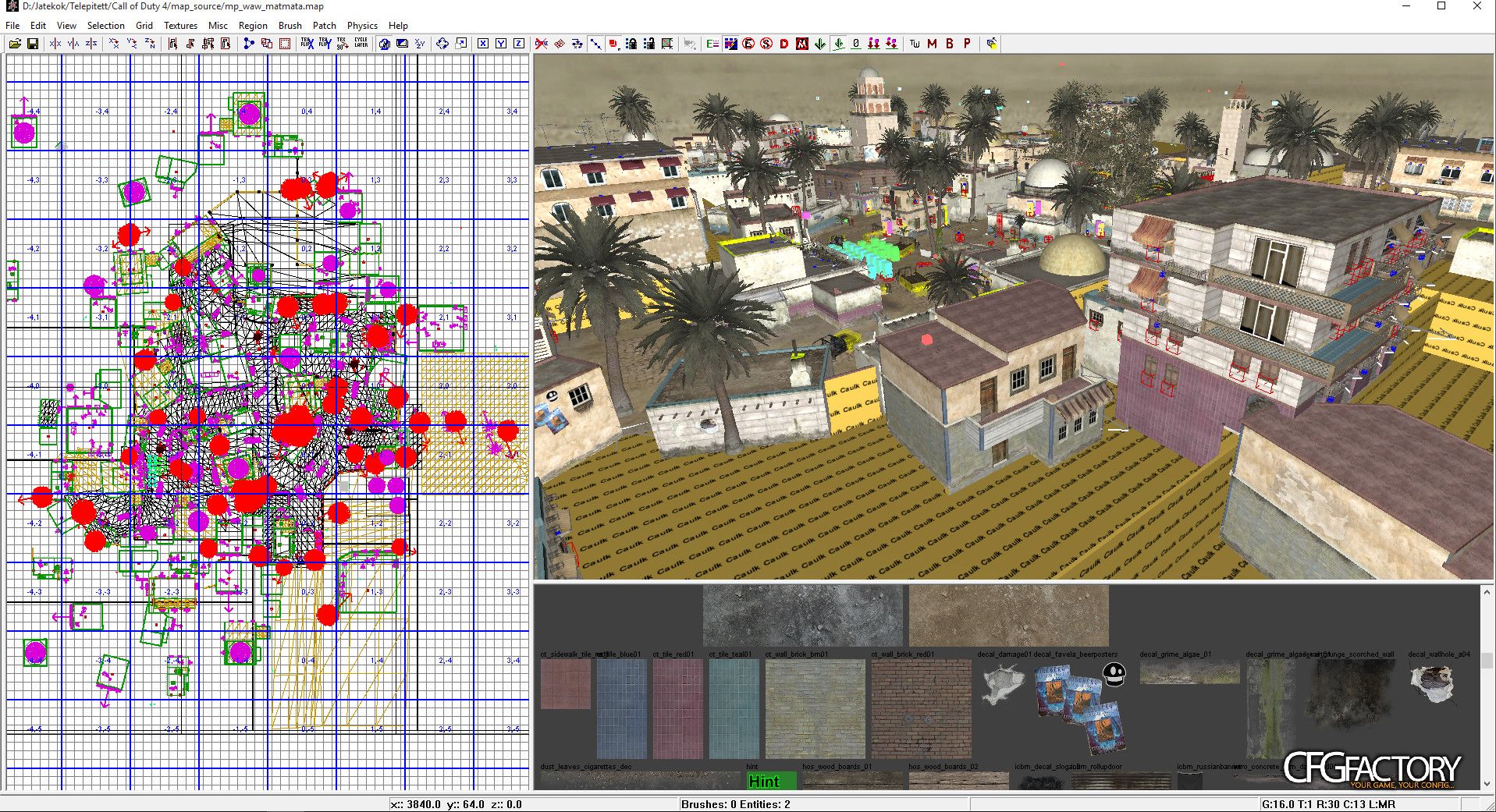Rotate selection around the Y axis
The width and height of the screenshot is (1496, 812).
point(132,44)
